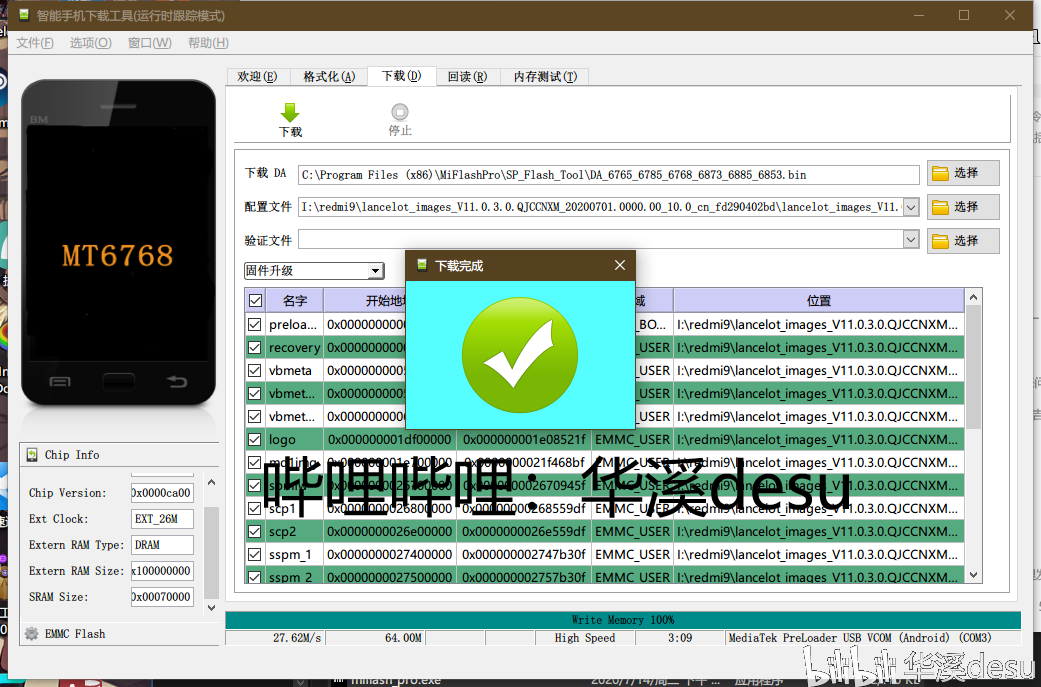
Task: Switch to the Readback tab
Action: click(467, 77)
